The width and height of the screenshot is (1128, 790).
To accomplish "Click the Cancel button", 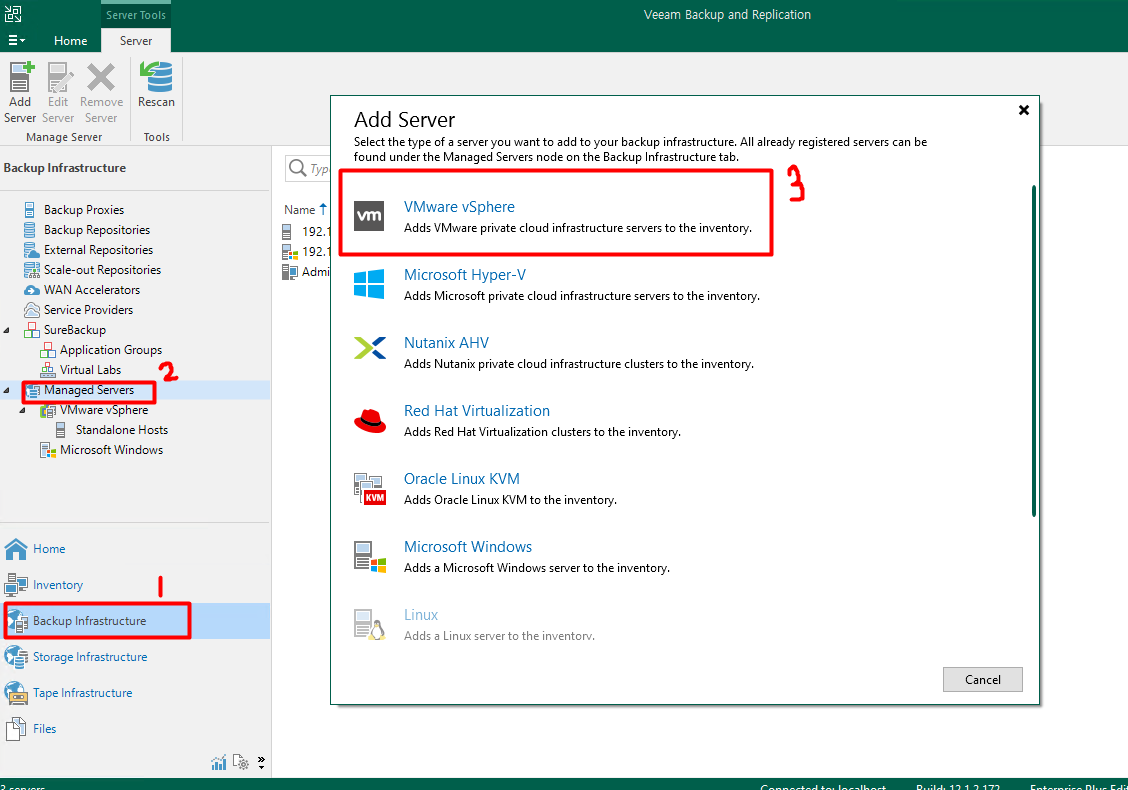I will (x=982, y=680).
